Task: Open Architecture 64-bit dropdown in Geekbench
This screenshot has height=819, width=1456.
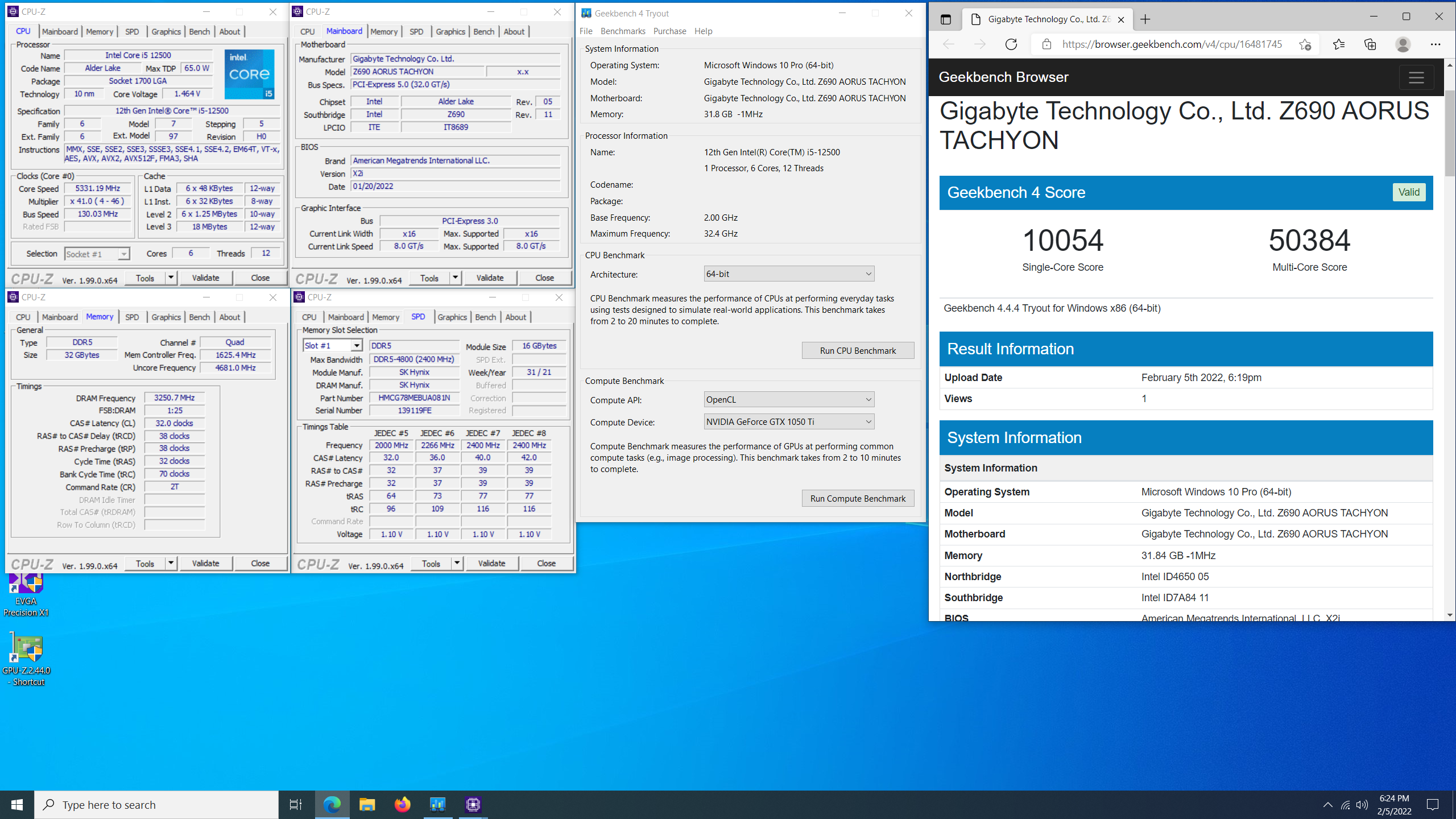Action: coord(789,274)
